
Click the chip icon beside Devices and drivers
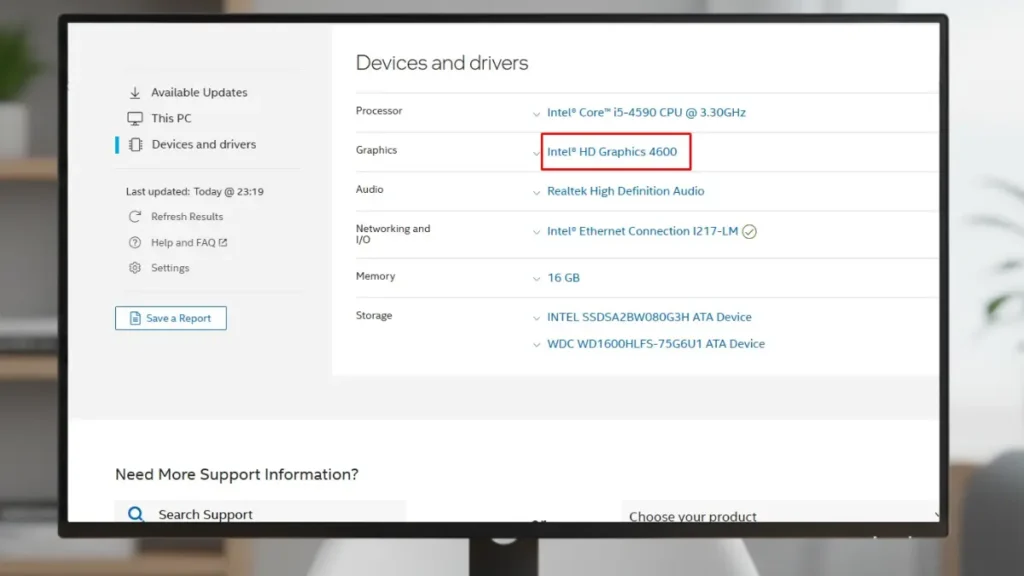point(135,143)
